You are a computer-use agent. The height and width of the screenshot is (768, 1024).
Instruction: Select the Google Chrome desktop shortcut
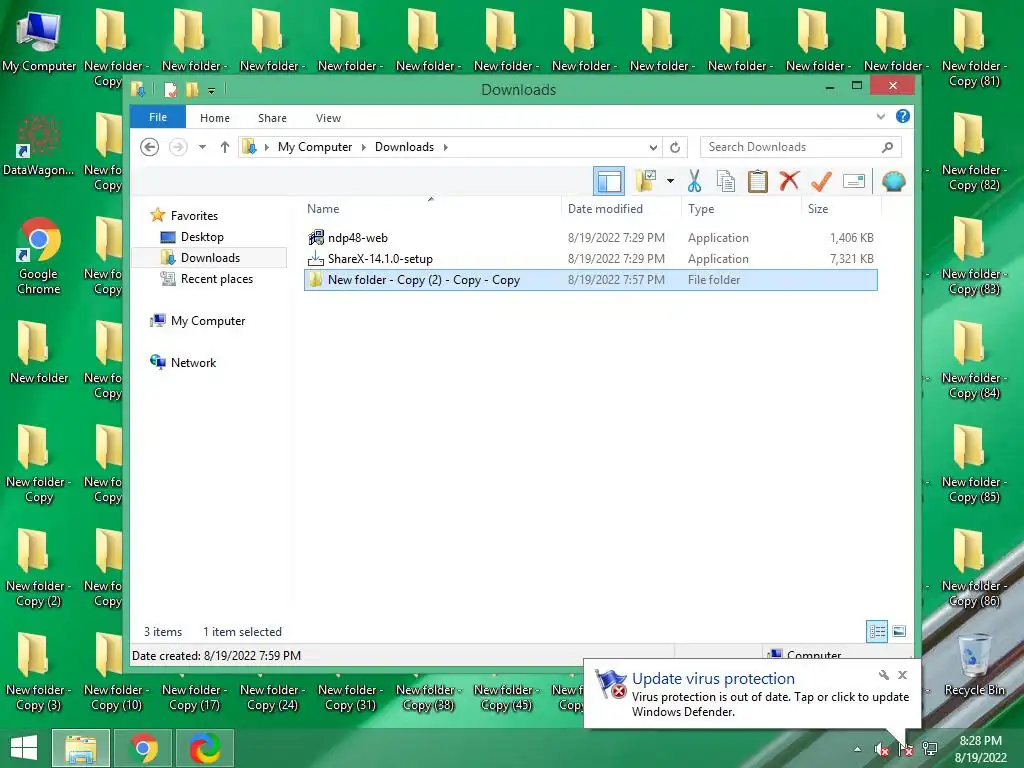pyautogui.click(x=39, y=256)
